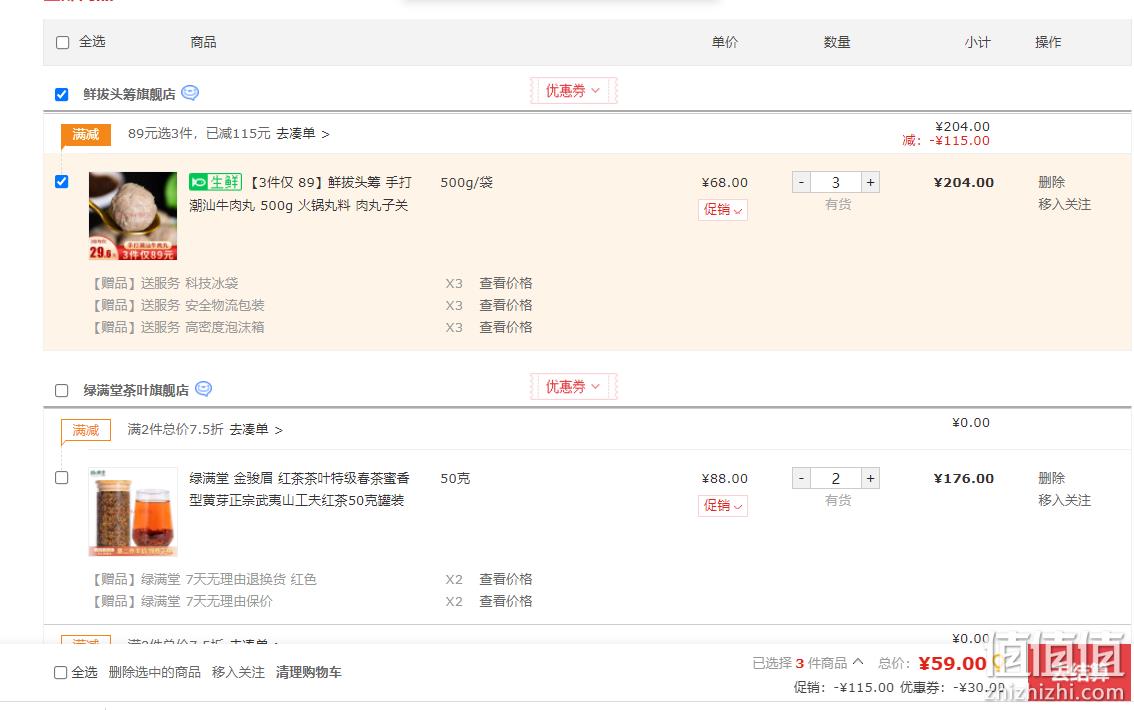Open 绿满堂茶叶旗舰店 store name link
1134x710 pixels.
(136, 390)
